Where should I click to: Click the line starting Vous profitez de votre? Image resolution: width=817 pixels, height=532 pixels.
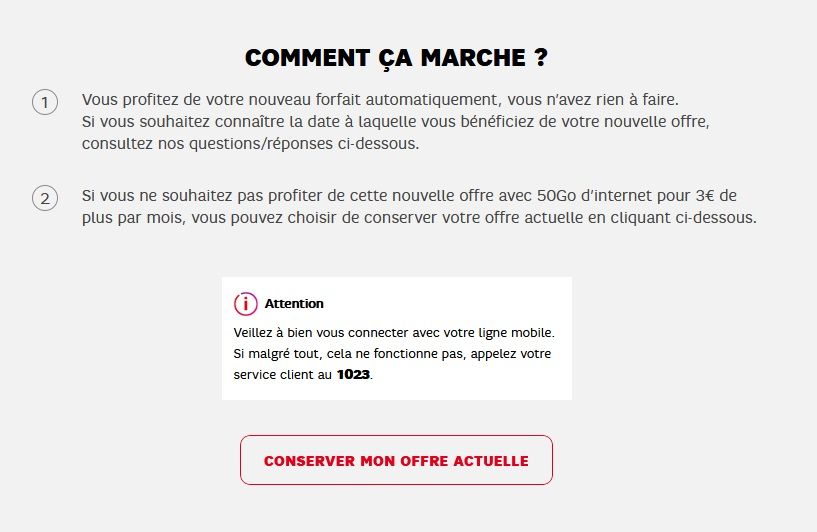380,100
